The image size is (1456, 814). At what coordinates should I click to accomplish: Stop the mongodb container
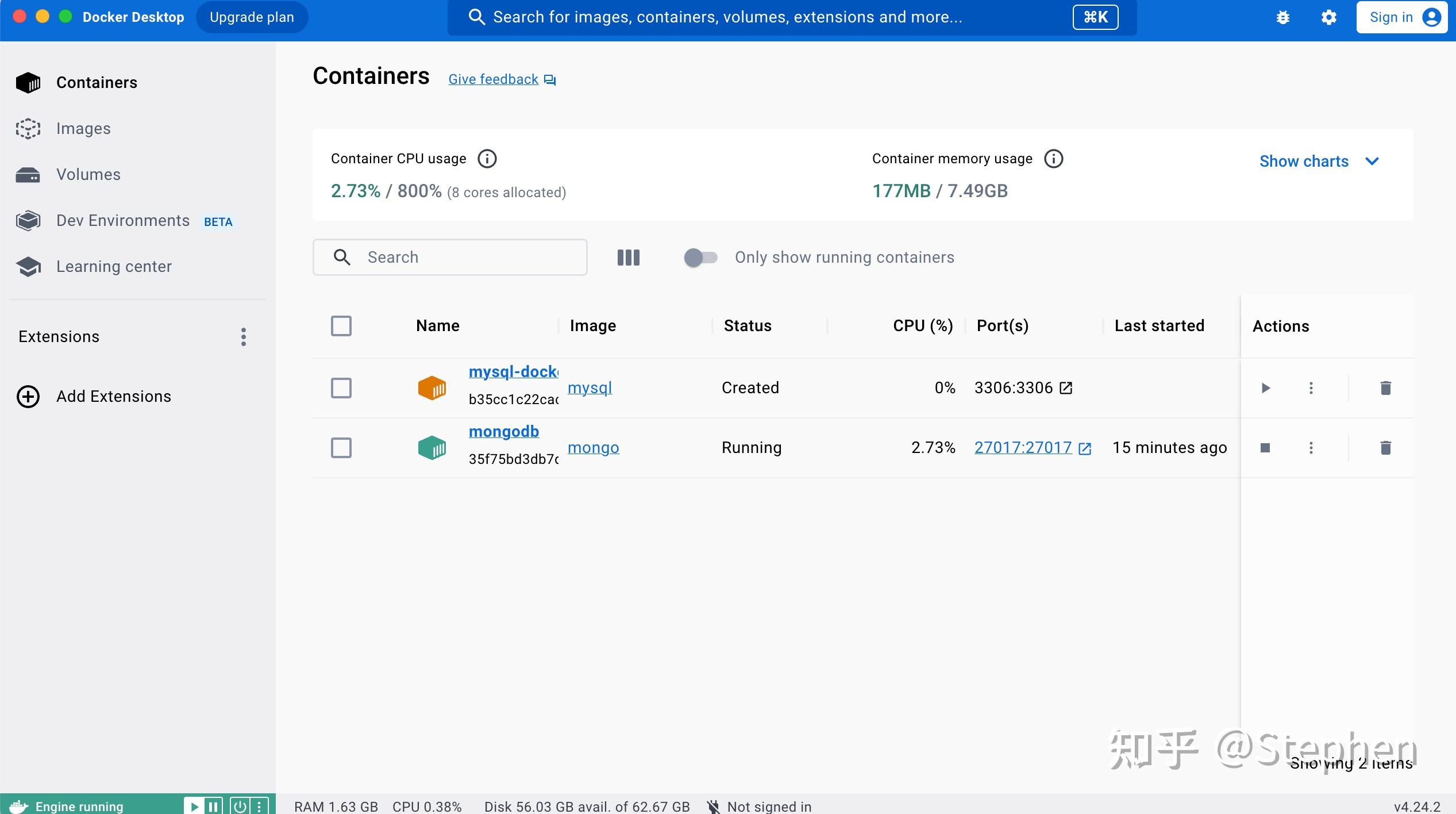pyautogui.click(x=1265, y=448)
